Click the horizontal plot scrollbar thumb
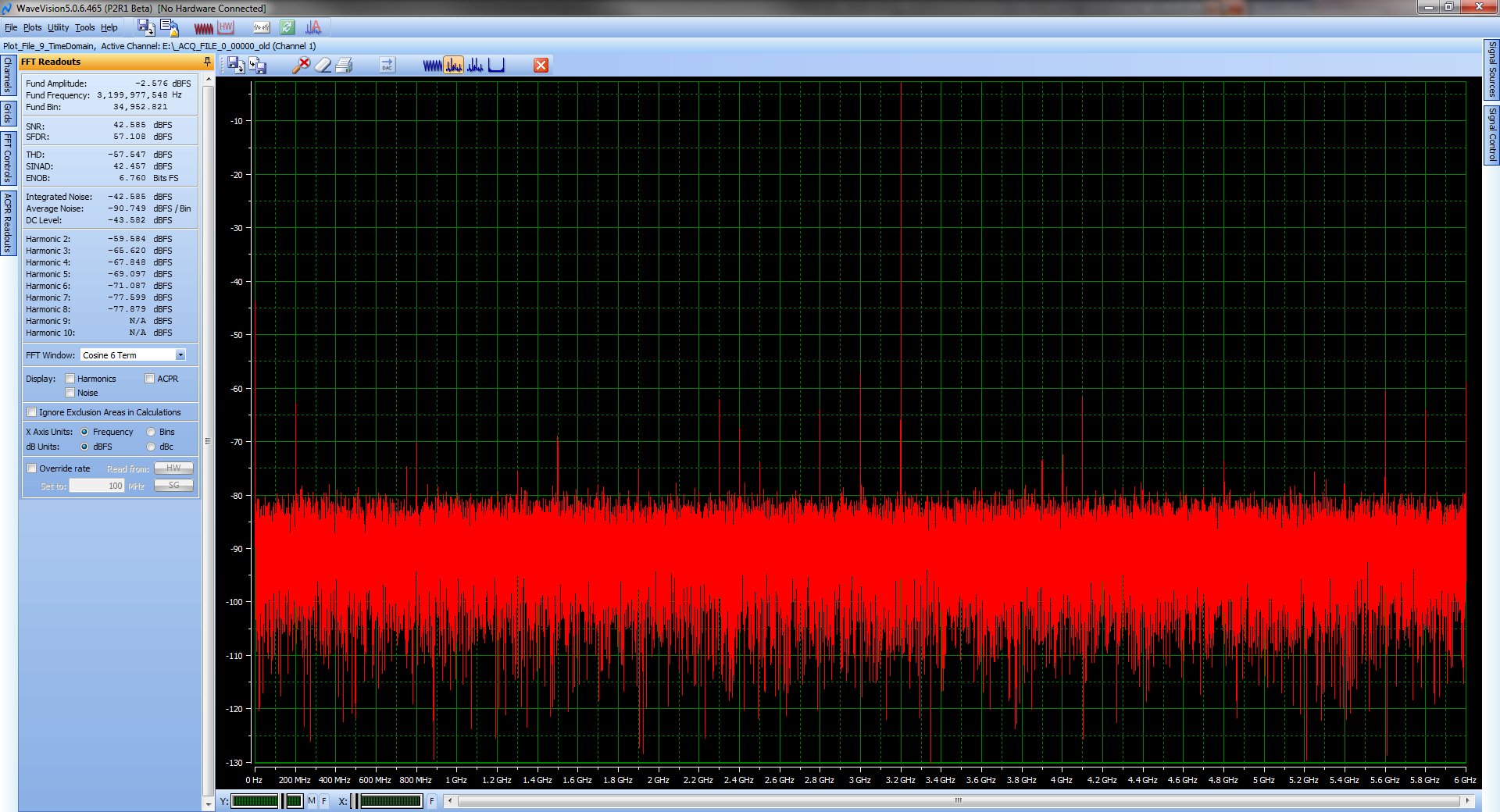The height and width of the screenshot is (812, 1500). pyautogui.click(x=958, y=801)
